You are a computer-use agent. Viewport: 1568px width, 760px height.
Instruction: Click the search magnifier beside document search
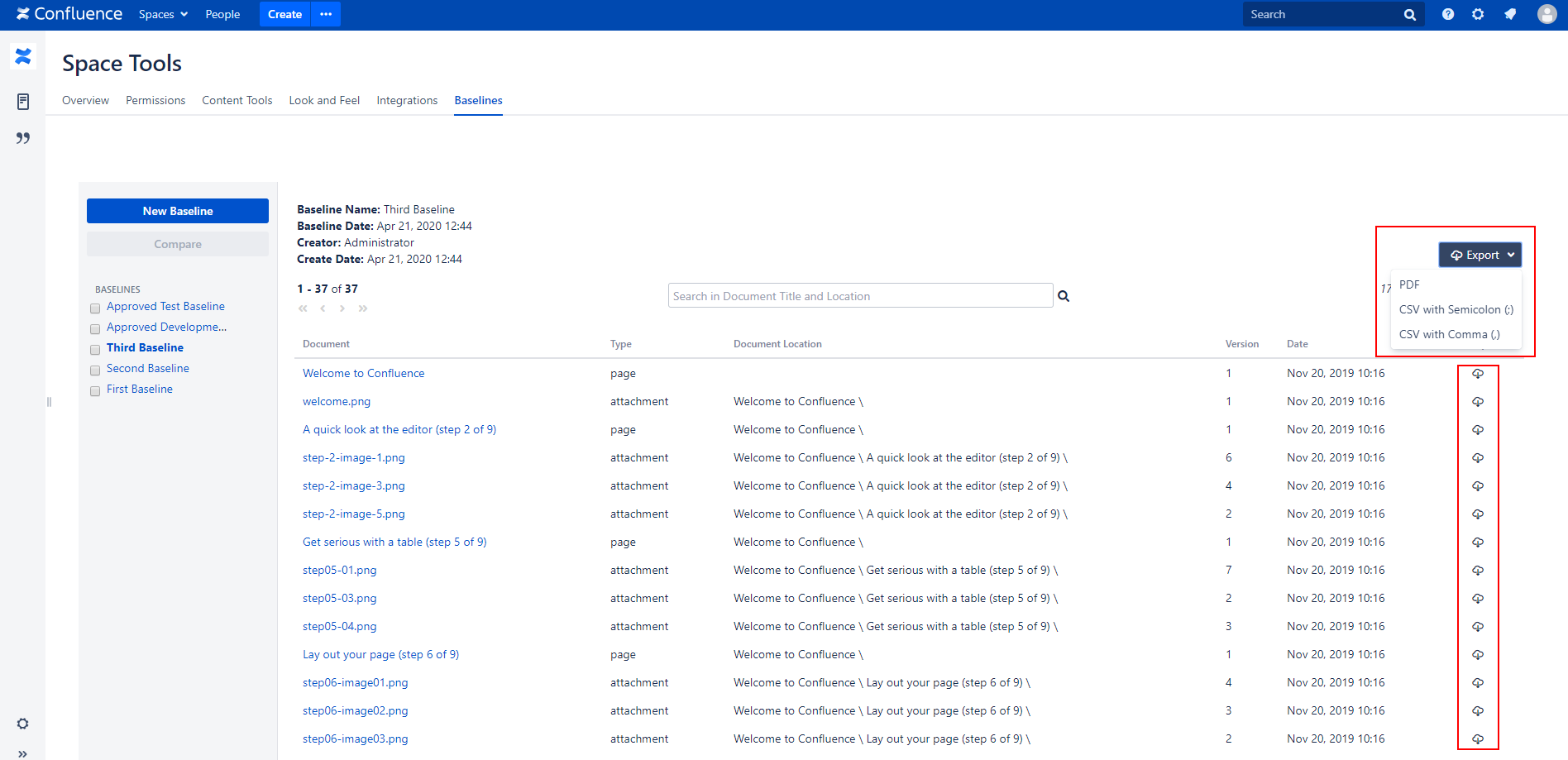tap(1064, 296)
